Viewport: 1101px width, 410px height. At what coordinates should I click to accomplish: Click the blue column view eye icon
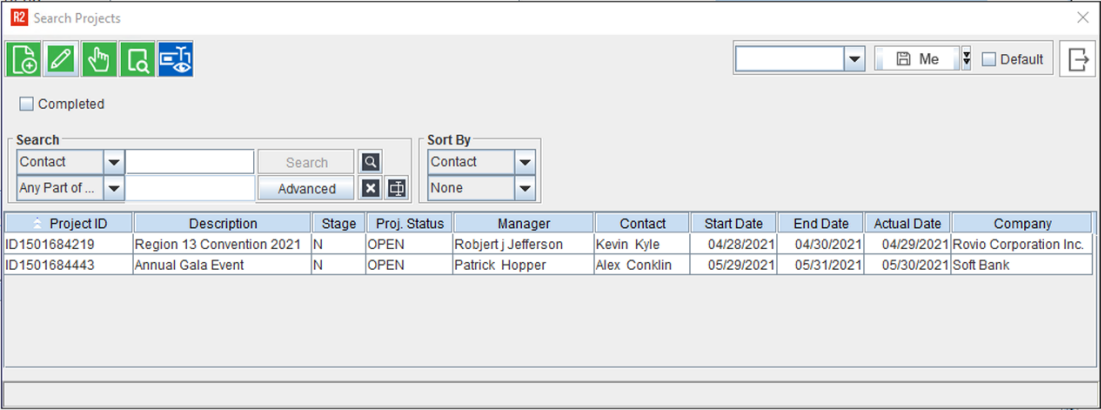click(175, 60)
